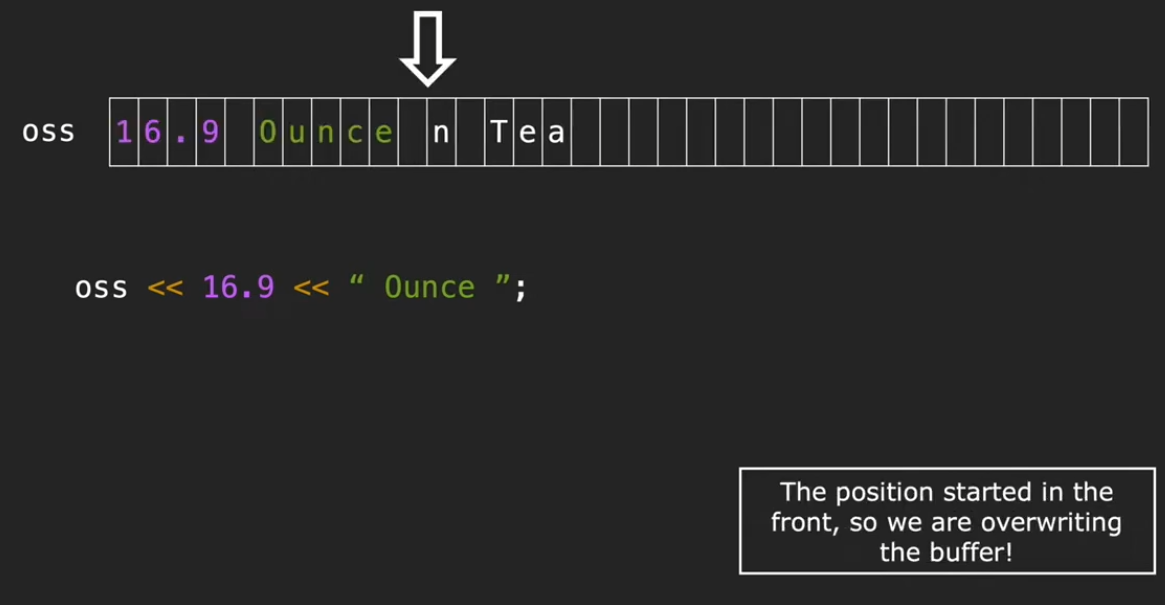Image resolution: width=1165 pixels, height=605 pixels.
Task: Click the buffer cell containing "9"
Action: pyautogui.click(x=211, y=132)
